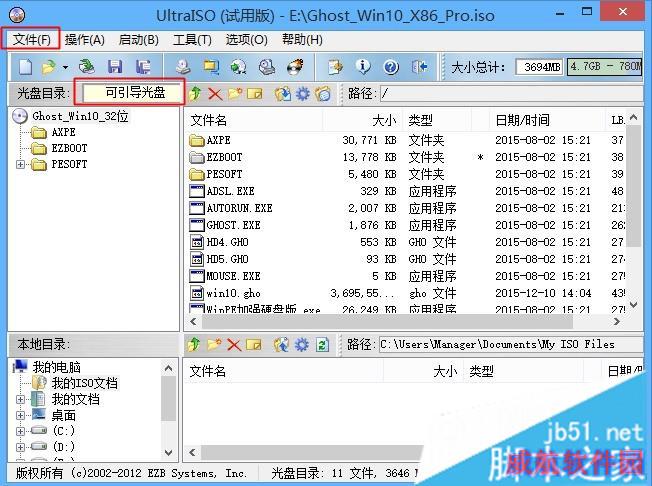Select Ghost_Win10_32位 disc root node
This screenshot has width=652, height=486.
click(80, 116)
